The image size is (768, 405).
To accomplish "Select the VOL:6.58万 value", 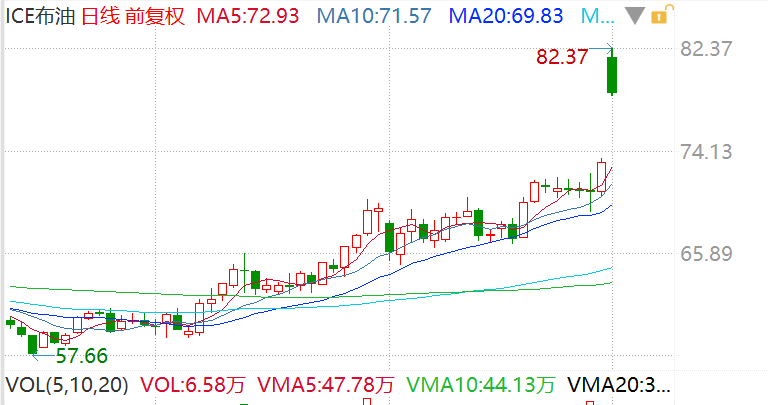I will (192, 385).
